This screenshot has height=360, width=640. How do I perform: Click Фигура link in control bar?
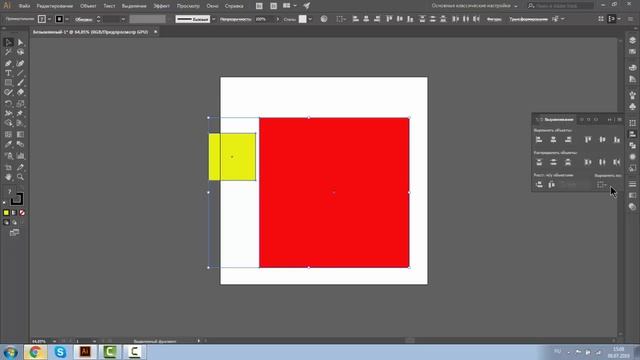coord(494,19)
